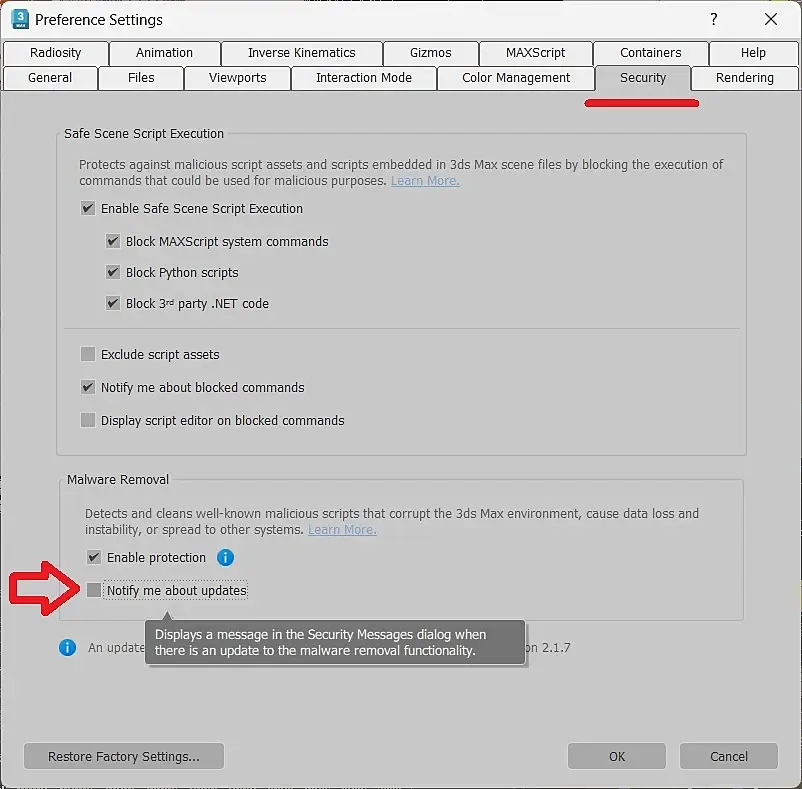Enable Exclude script assets checkbox
802x789 pixels.
coord(88,354)
